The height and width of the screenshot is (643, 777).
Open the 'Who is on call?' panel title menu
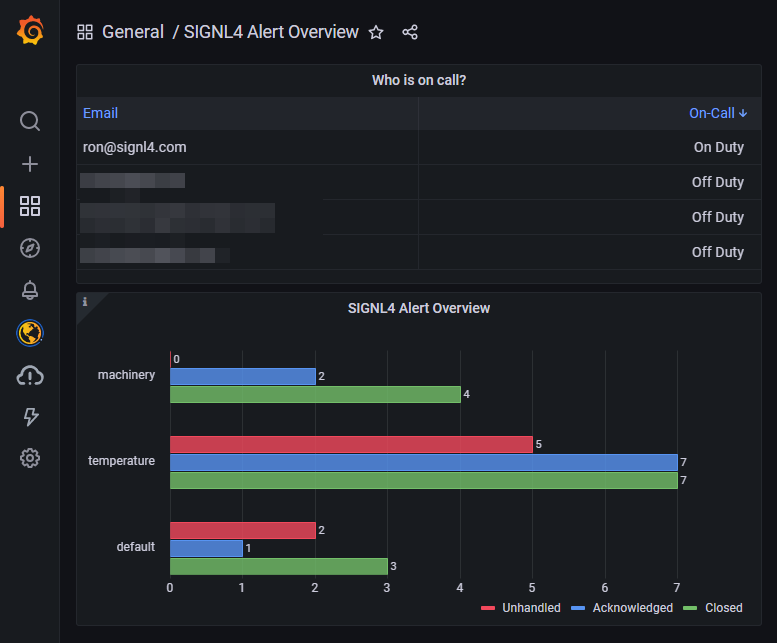coord(419,80)
